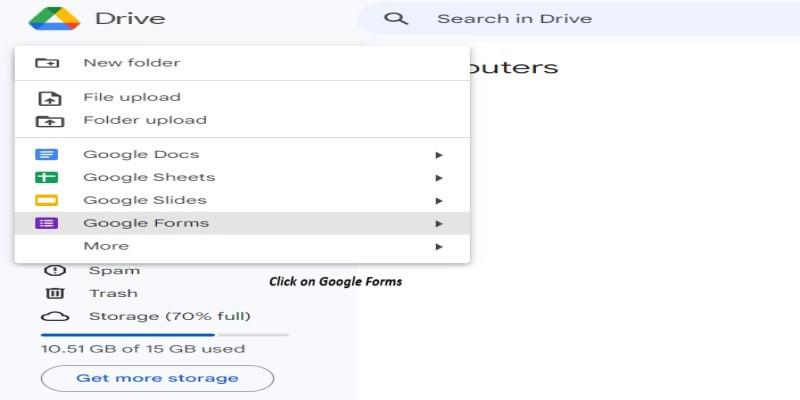This screenshot has height=400, width=800.
Task: Click the green Google Sheets icon
Action: pyautogui.click(x=47, y=178)
